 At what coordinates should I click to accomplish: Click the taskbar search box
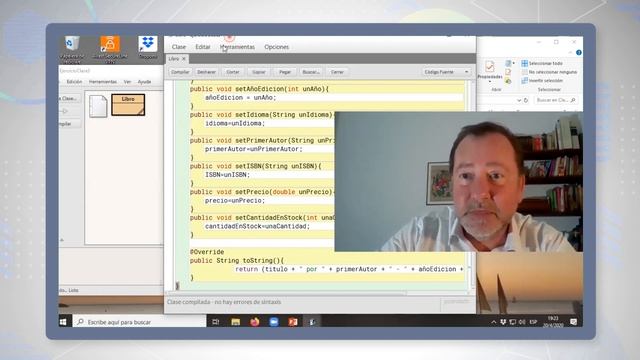click(140, 322)
